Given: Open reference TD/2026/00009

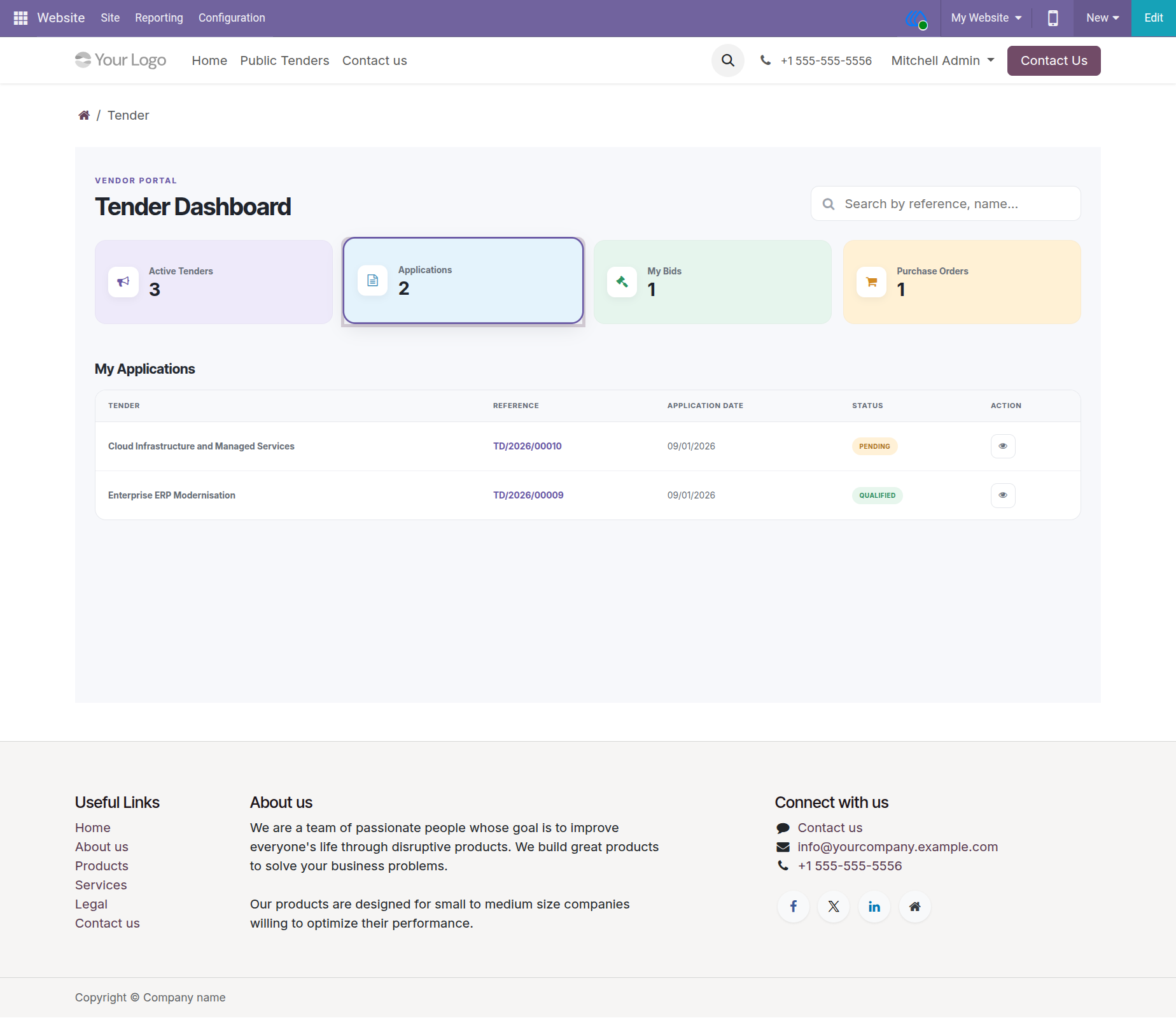Looking at the screenshot, I should click(528, 495).
